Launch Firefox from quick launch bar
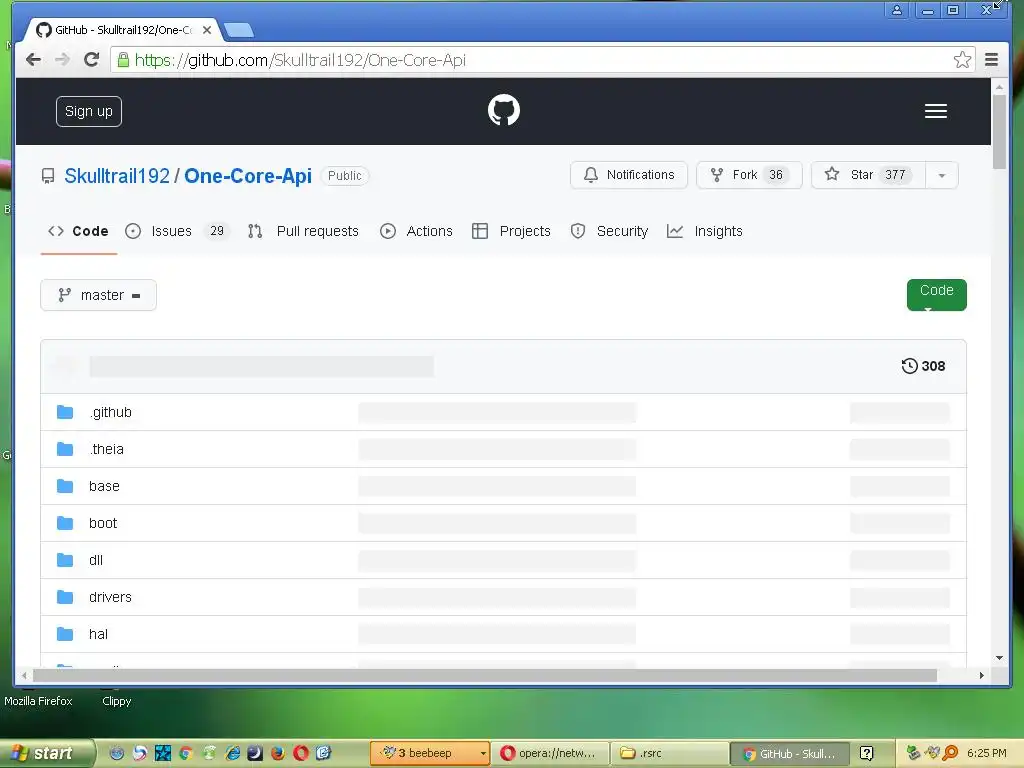The image size is (1024, 768). (278, 753)
